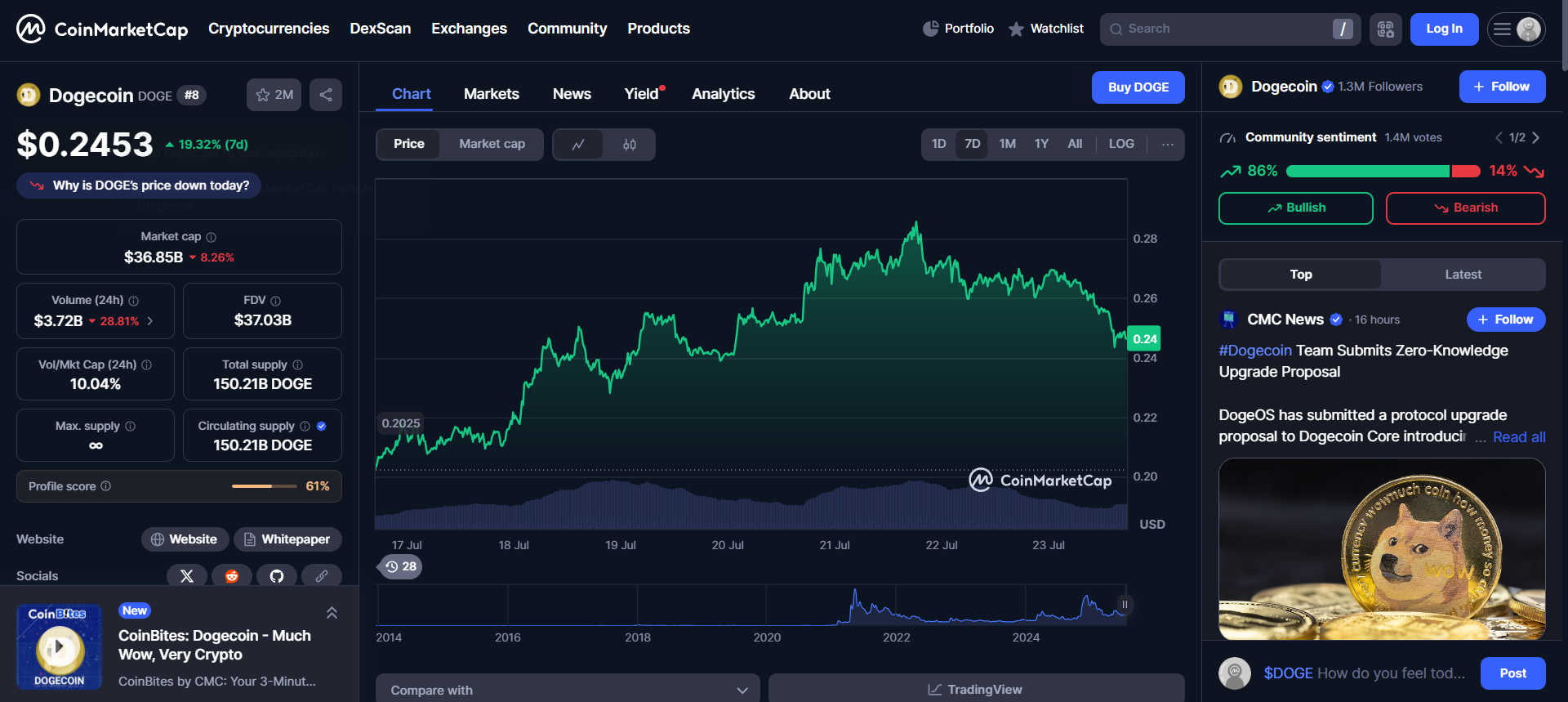Vote Bearish on Dogecoin
This screenshot has height=702, width=1568.
(x=1466, y=208)
